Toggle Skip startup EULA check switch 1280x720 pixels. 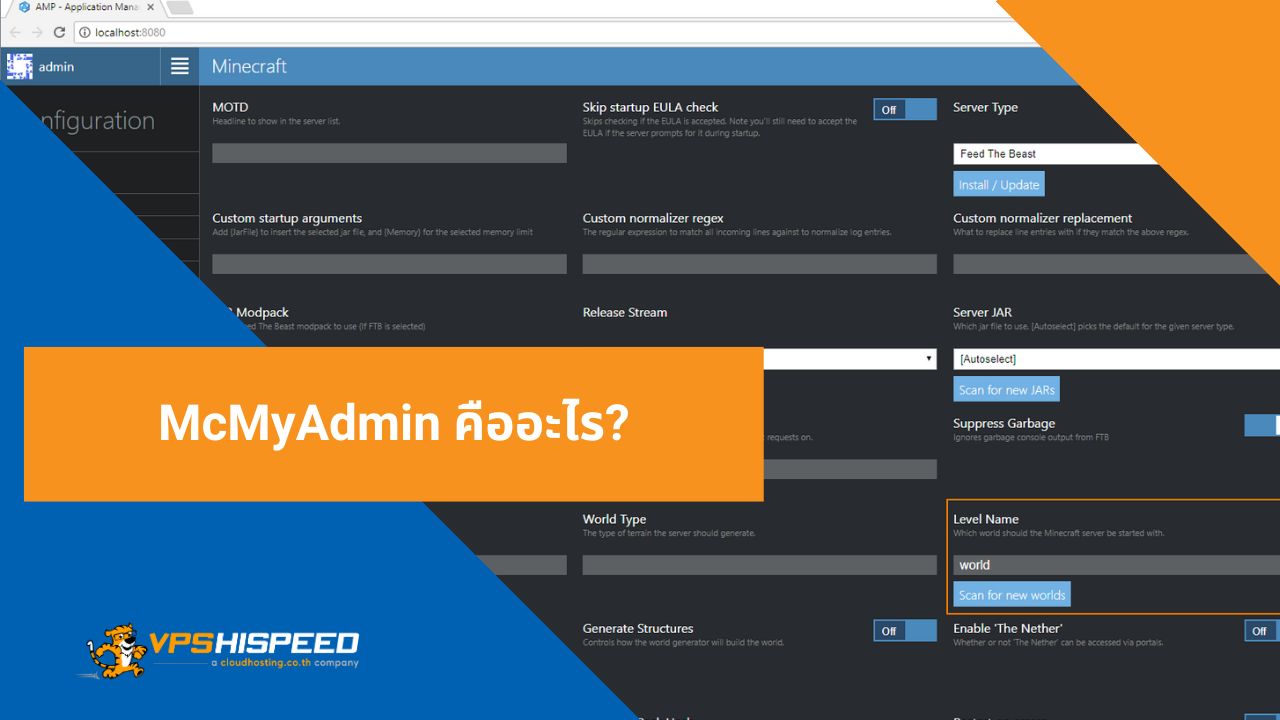905,109
